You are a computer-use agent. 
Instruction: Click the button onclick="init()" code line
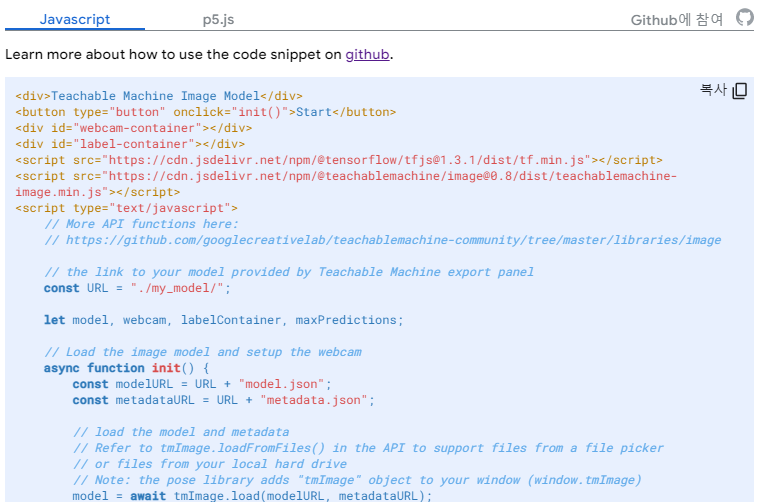point(205,112)
